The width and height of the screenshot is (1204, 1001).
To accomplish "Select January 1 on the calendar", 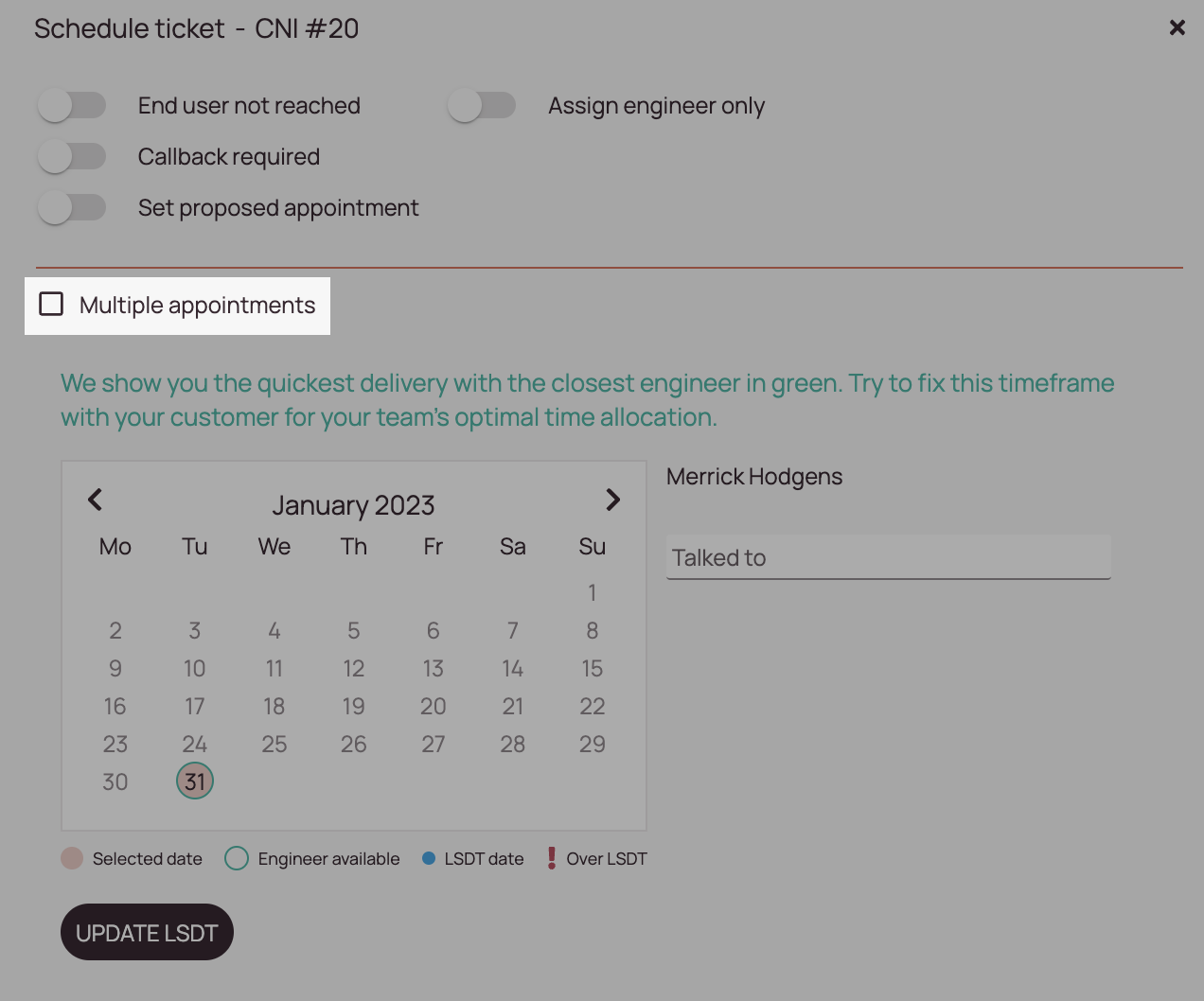I will 592,592.
